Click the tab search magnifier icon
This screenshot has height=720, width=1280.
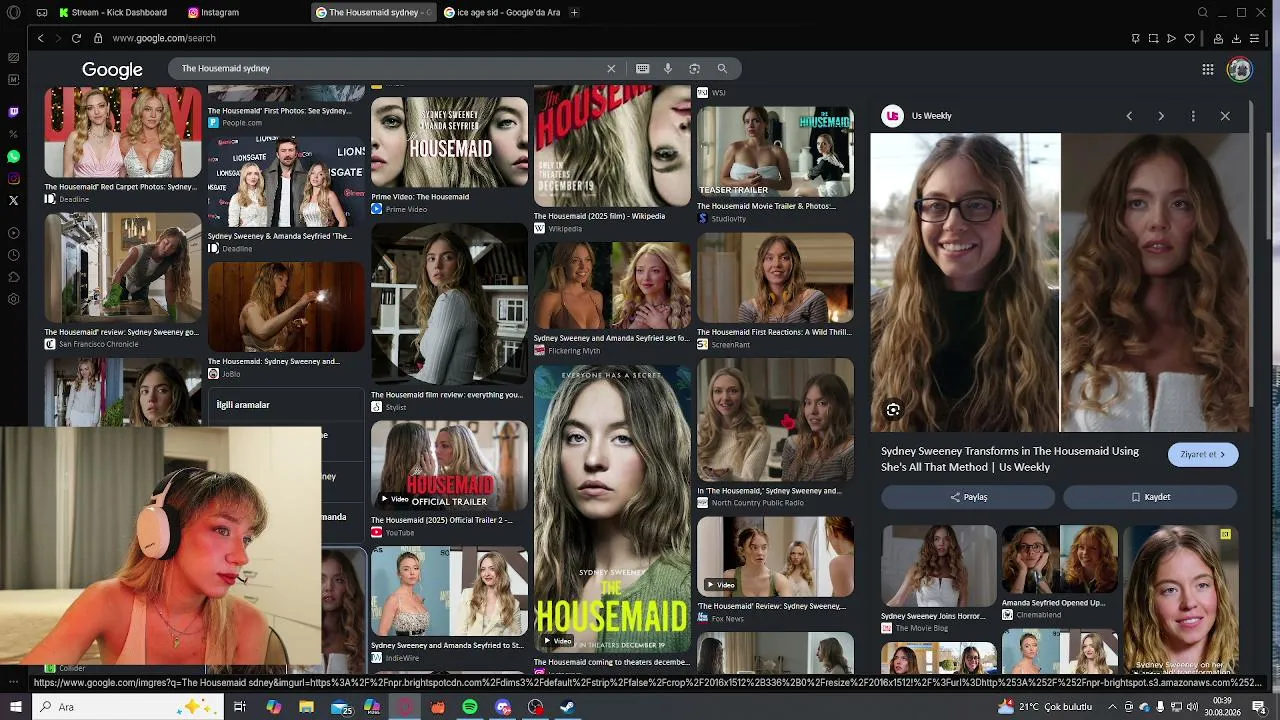(1203, 12)
